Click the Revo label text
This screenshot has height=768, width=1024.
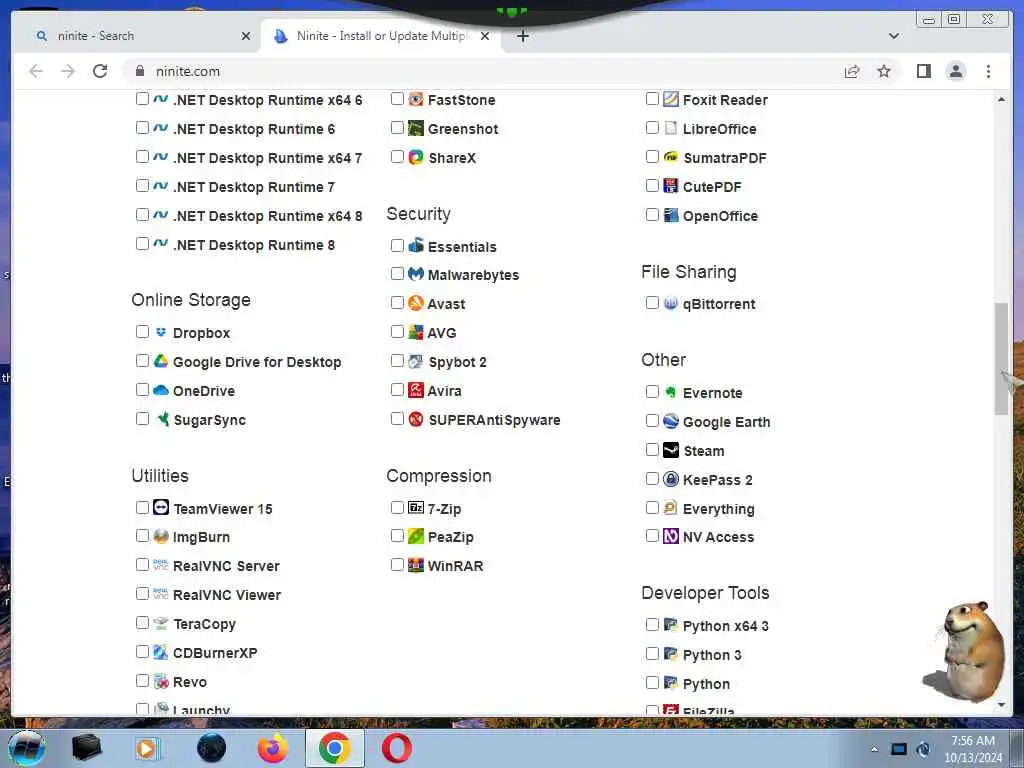(x=189, y=682)
